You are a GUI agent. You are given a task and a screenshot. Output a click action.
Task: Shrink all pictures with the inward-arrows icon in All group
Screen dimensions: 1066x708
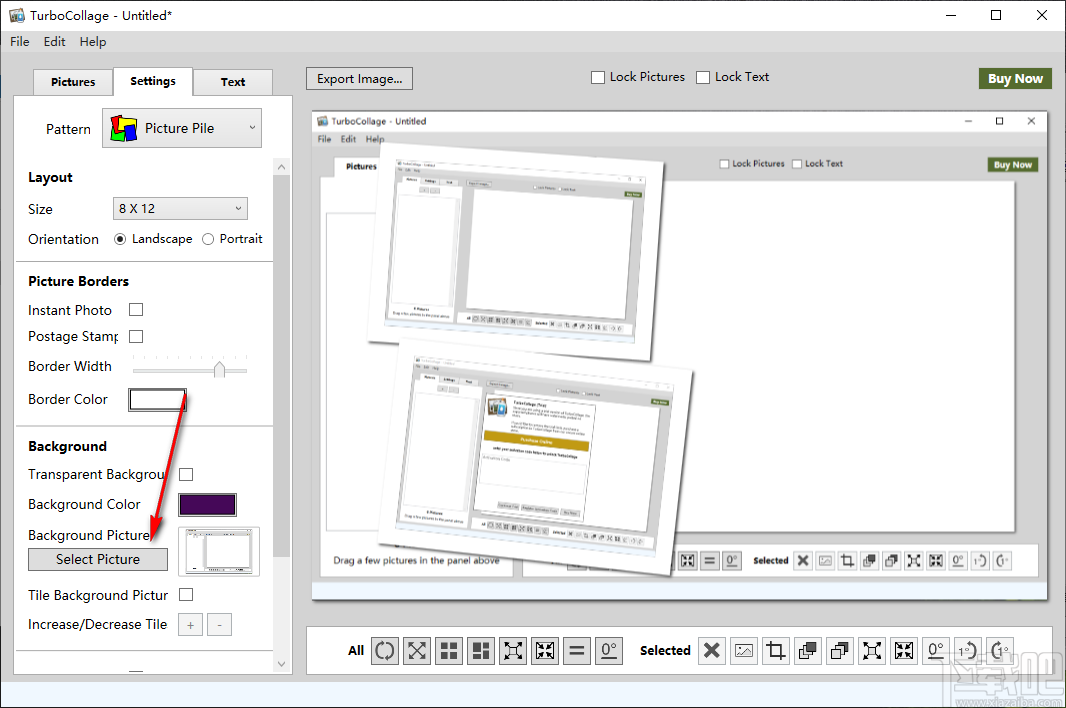tap(545, 651)
